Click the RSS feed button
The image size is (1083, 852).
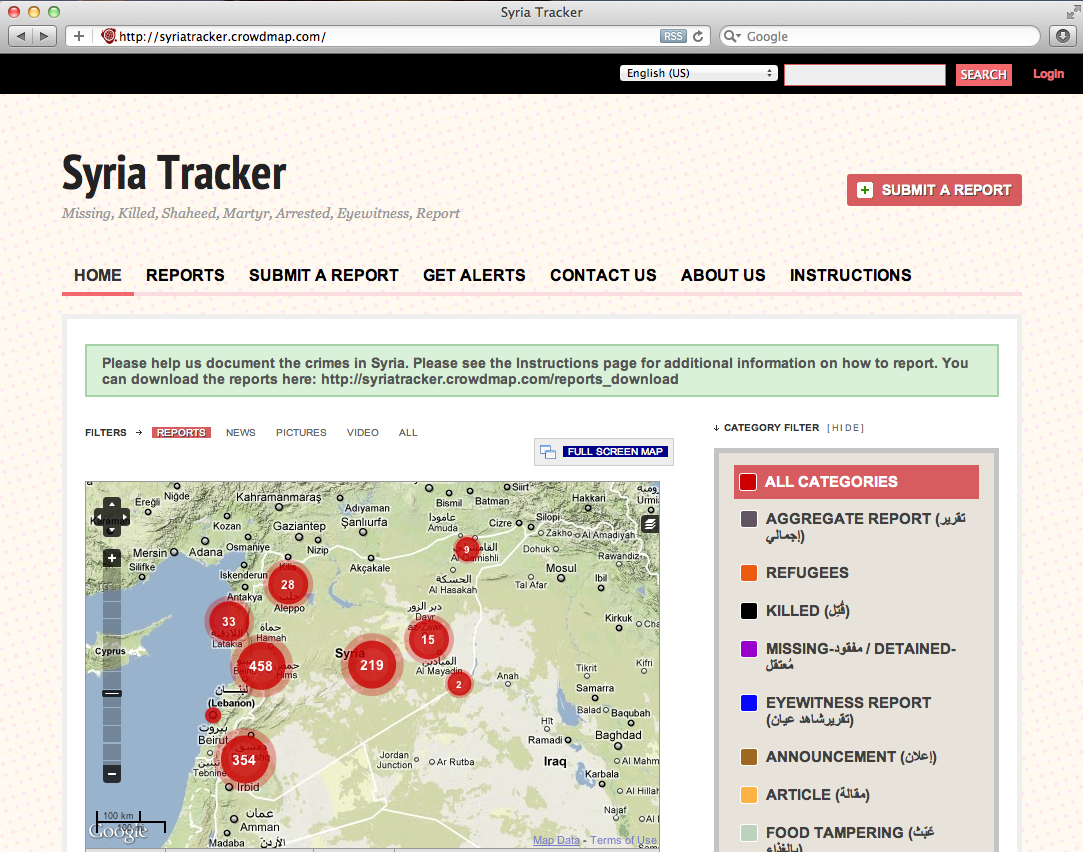pyautogui.click(x=673, y=37)
